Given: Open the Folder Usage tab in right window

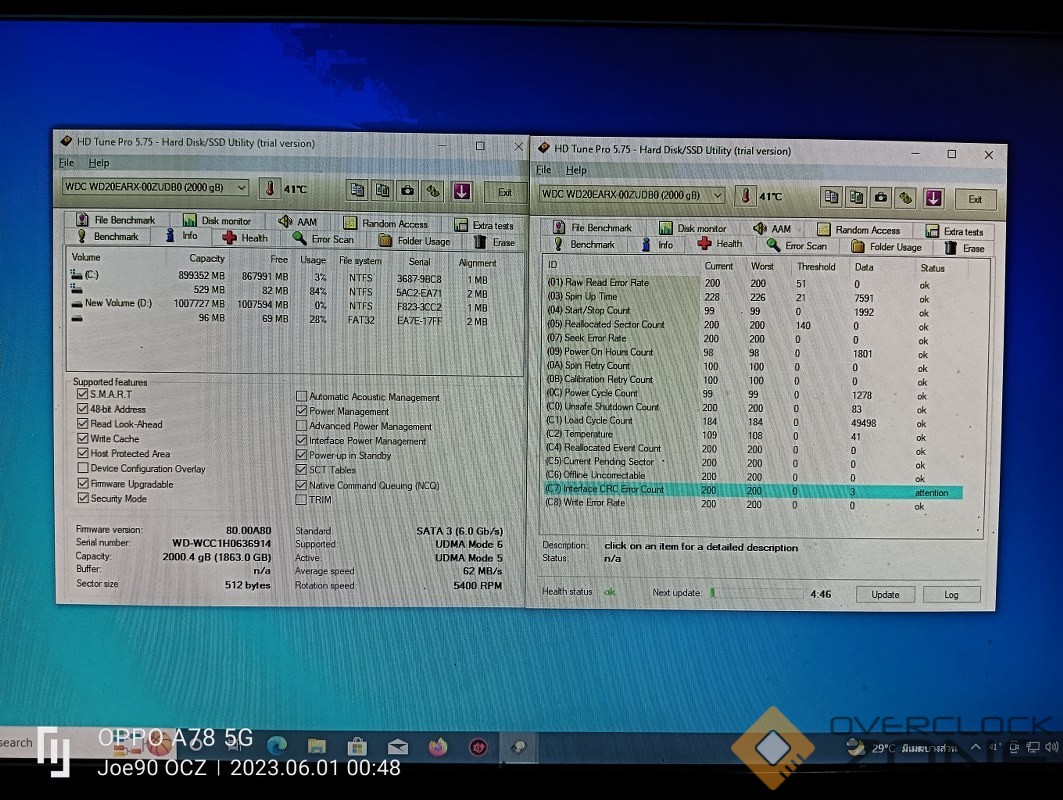Looking at the screenshot, I should pos(887,247).
